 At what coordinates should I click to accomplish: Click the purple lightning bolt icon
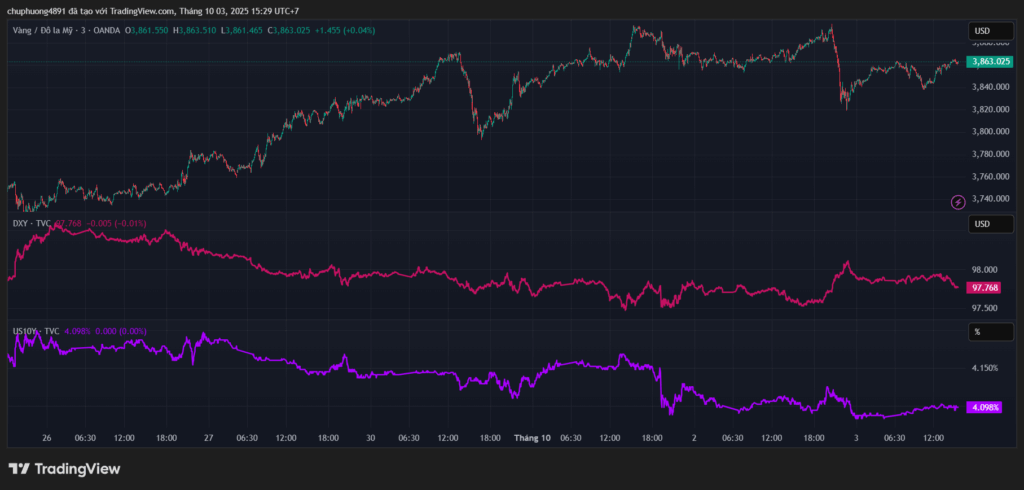tap(958, 202)
